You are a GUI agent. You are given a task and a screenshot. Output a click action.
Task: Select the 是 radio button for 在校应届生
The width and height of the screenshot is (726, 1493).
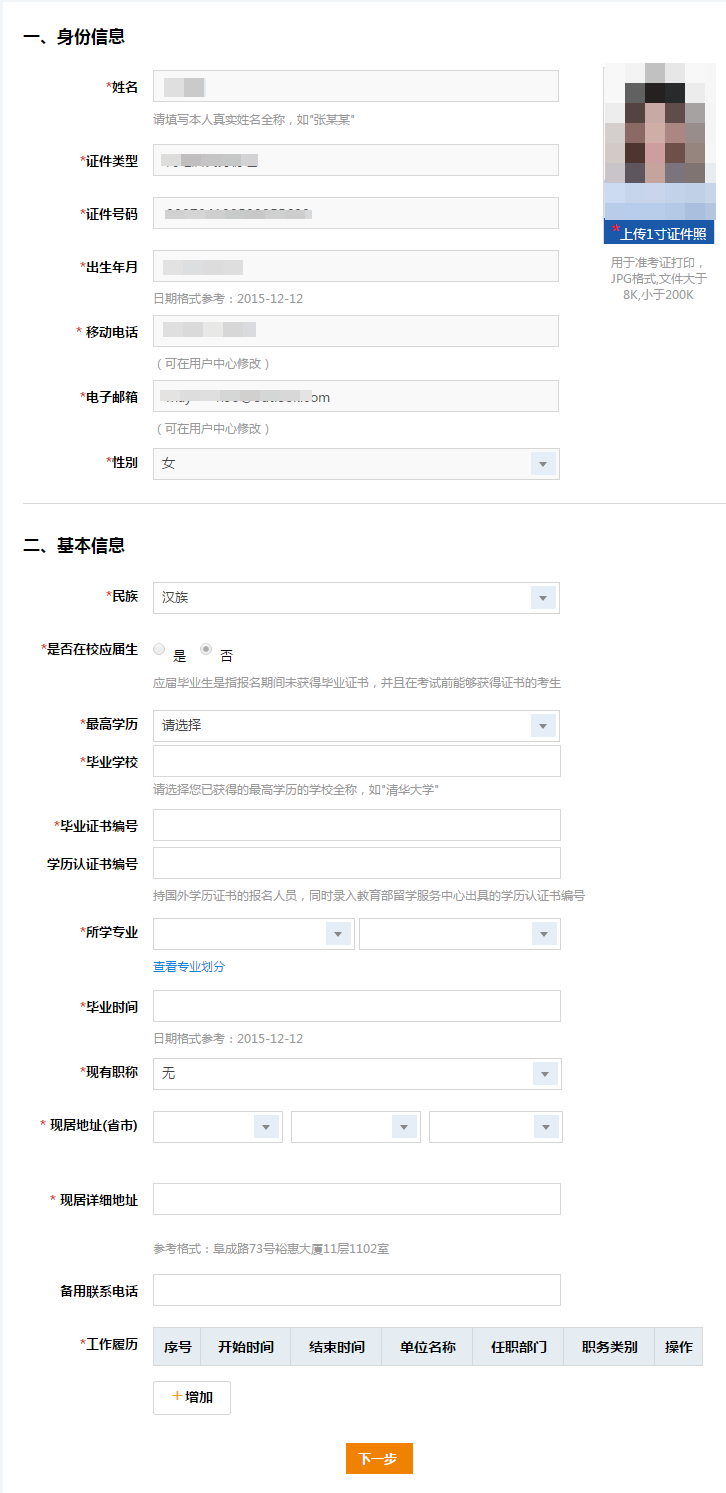[x=160, y=649]
